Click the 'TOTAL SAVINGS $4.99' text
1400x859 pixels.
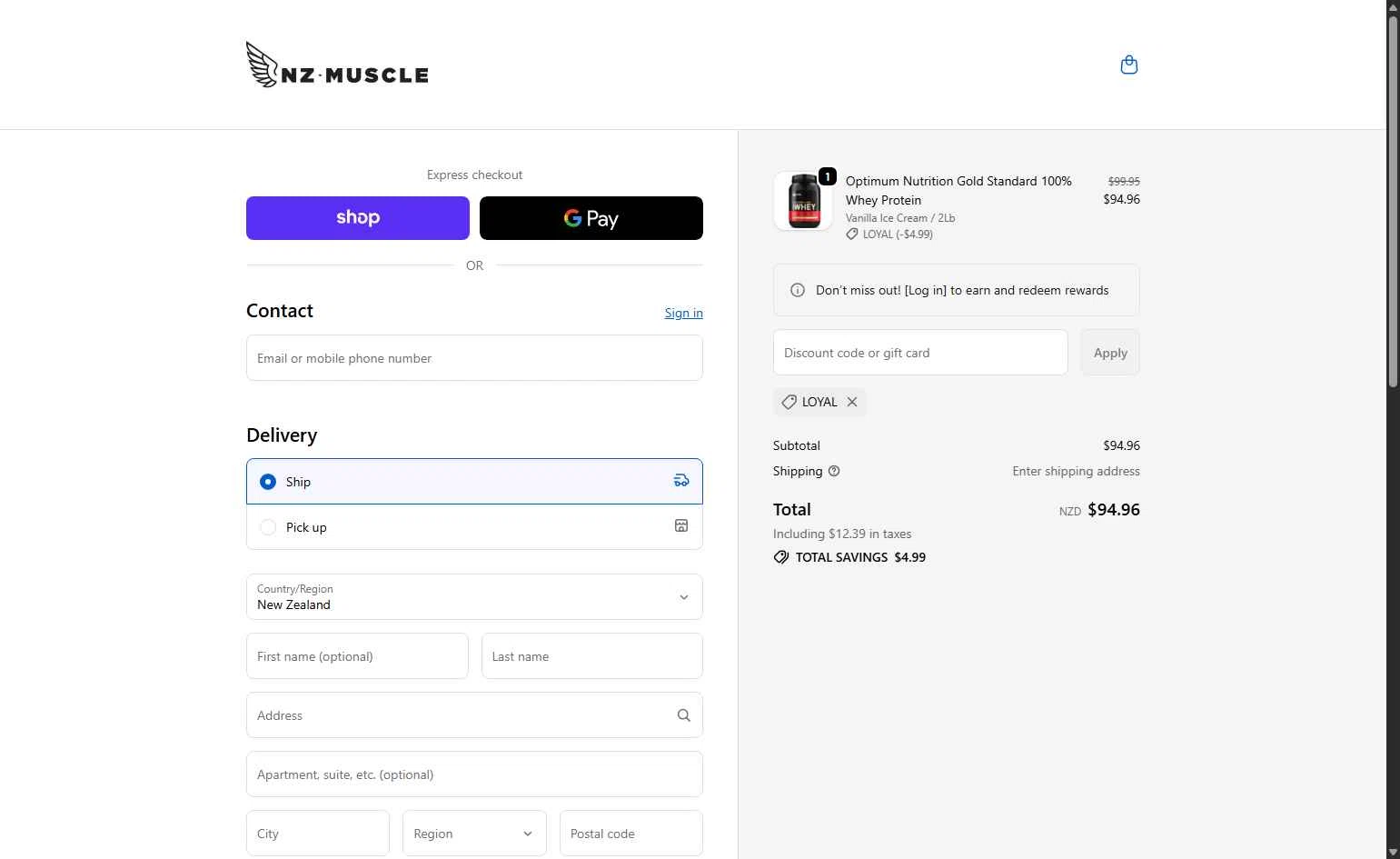tap(860, 557)
